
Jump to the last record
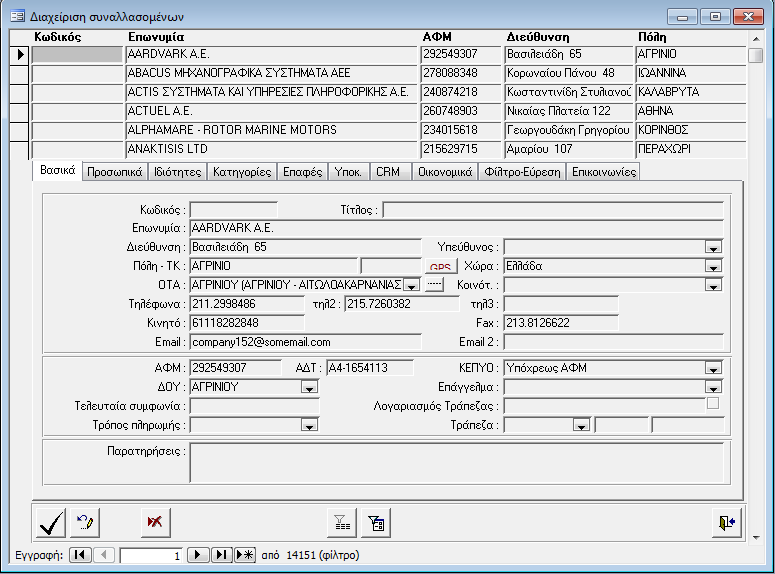pos(221,555)
